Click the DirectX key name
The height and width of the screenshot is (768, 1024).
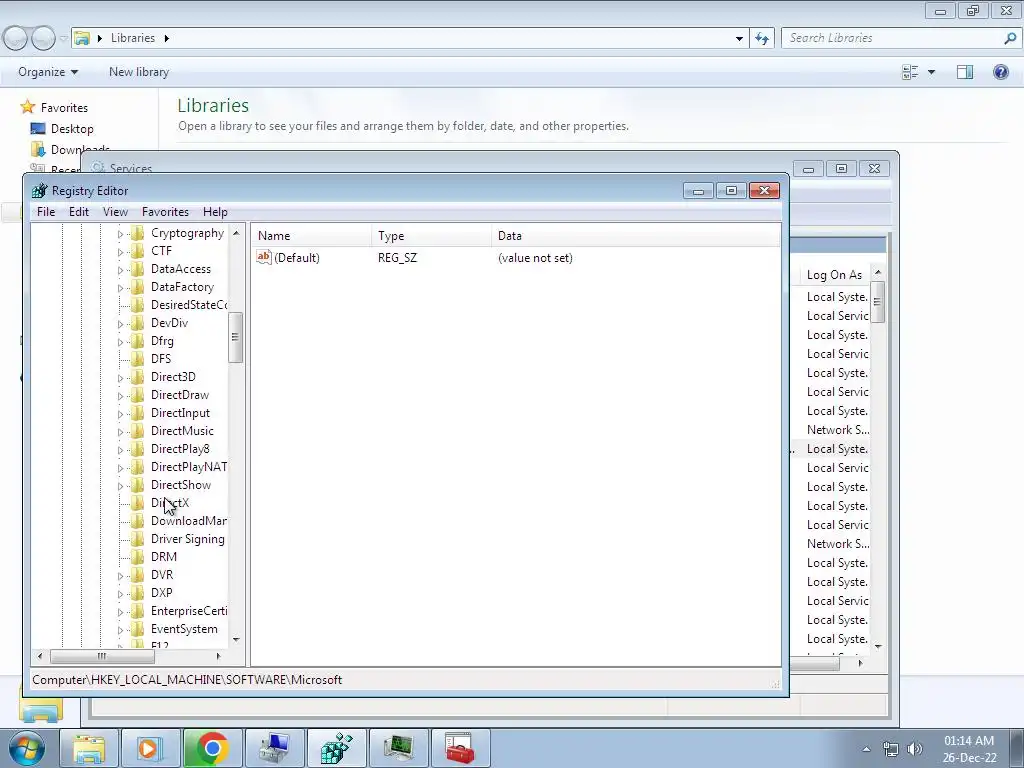(170, 503)
